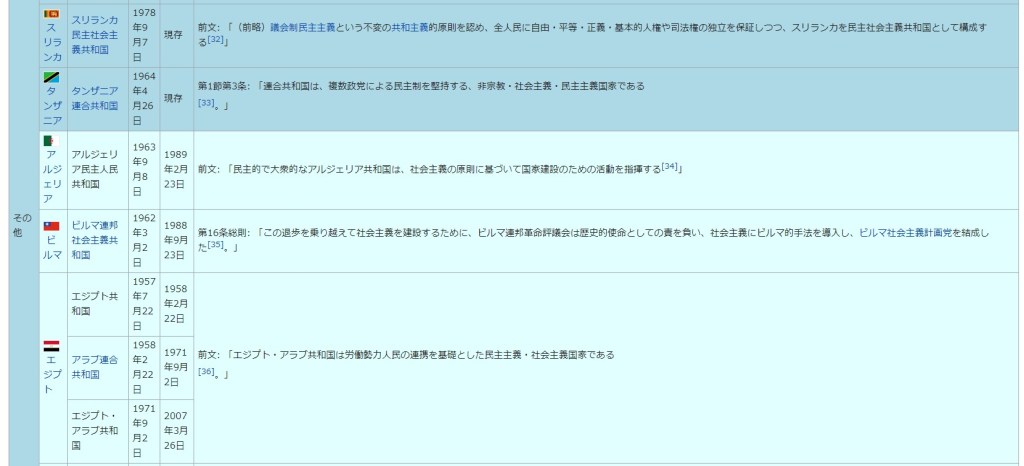Click the Tanzania flag icon
The height and width of the screenshot is (466, 1024).
pyautogui.click(x=52, y=78)
